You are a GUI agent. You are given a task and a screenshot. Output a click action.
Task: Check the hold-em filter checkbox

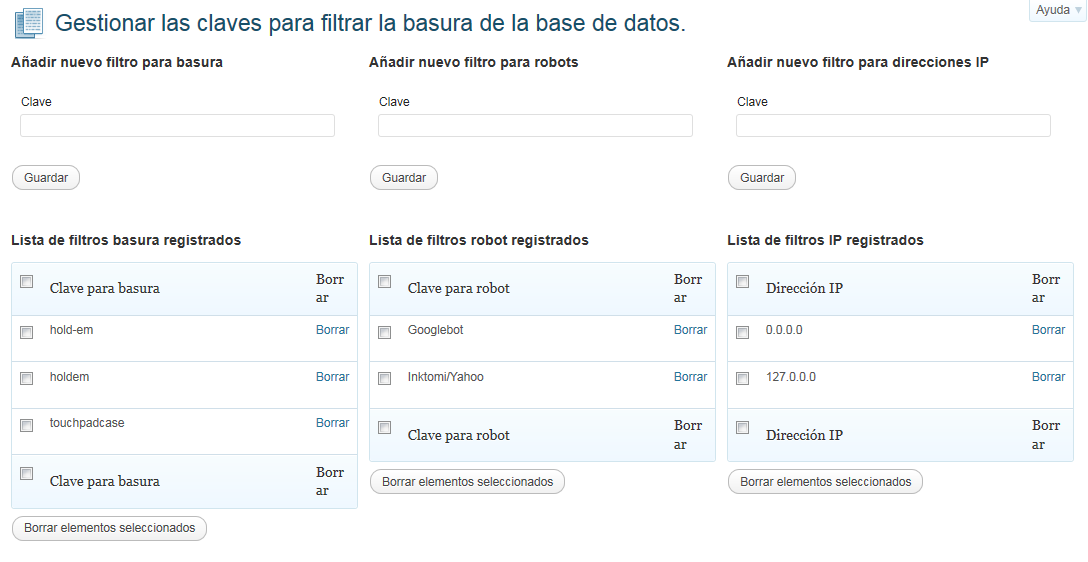[x=26, y=332]
